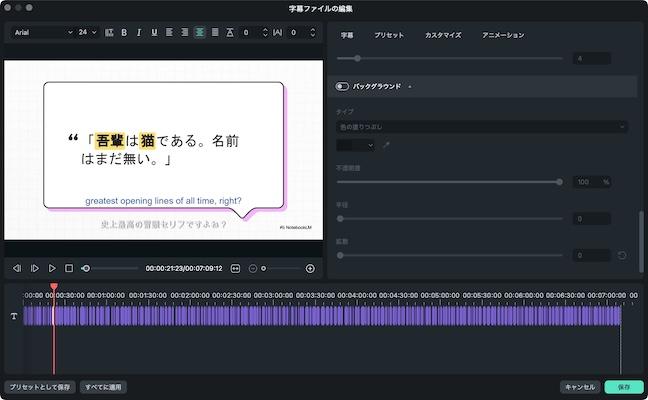Click the green 保存 button
This screenshot has width=648, height=400.
pyautogui.click(x=624, y=387)
